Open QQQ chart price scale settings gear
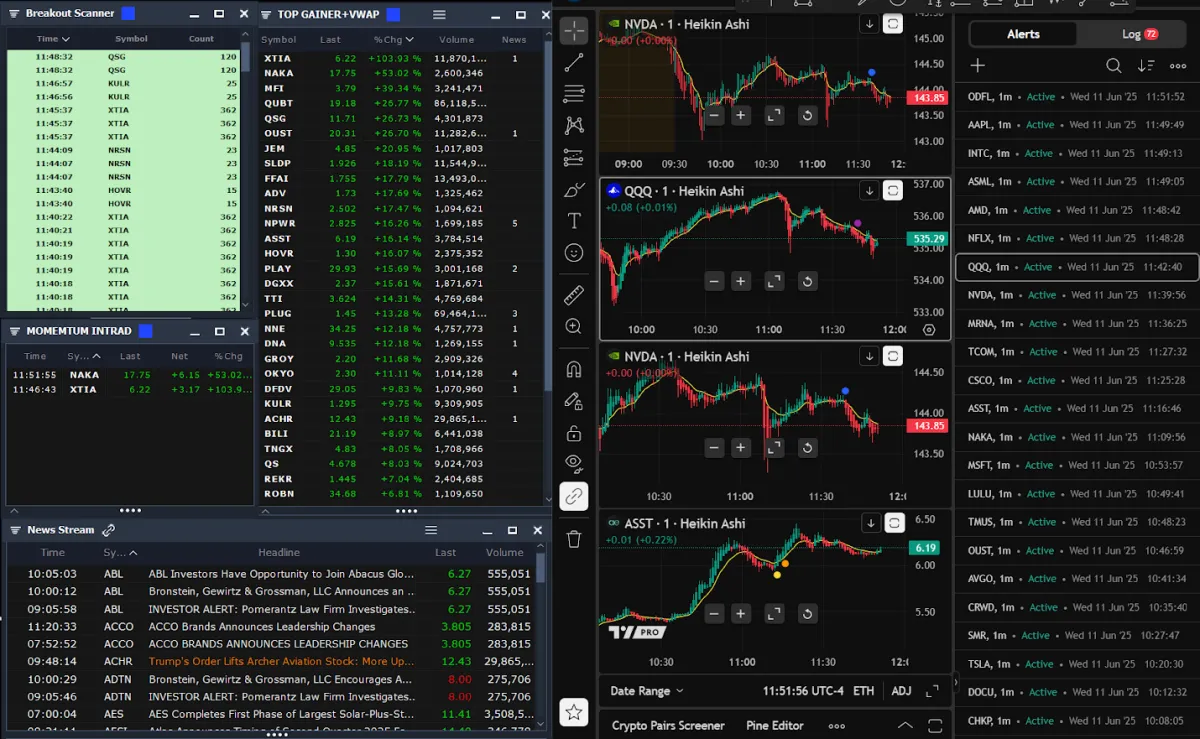 click(x=930, y=330)
